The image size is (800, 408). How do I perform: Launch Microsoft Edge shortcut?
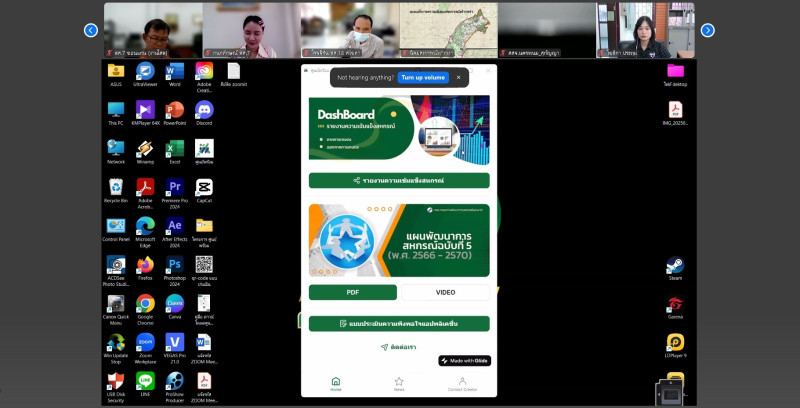(145, 226)
